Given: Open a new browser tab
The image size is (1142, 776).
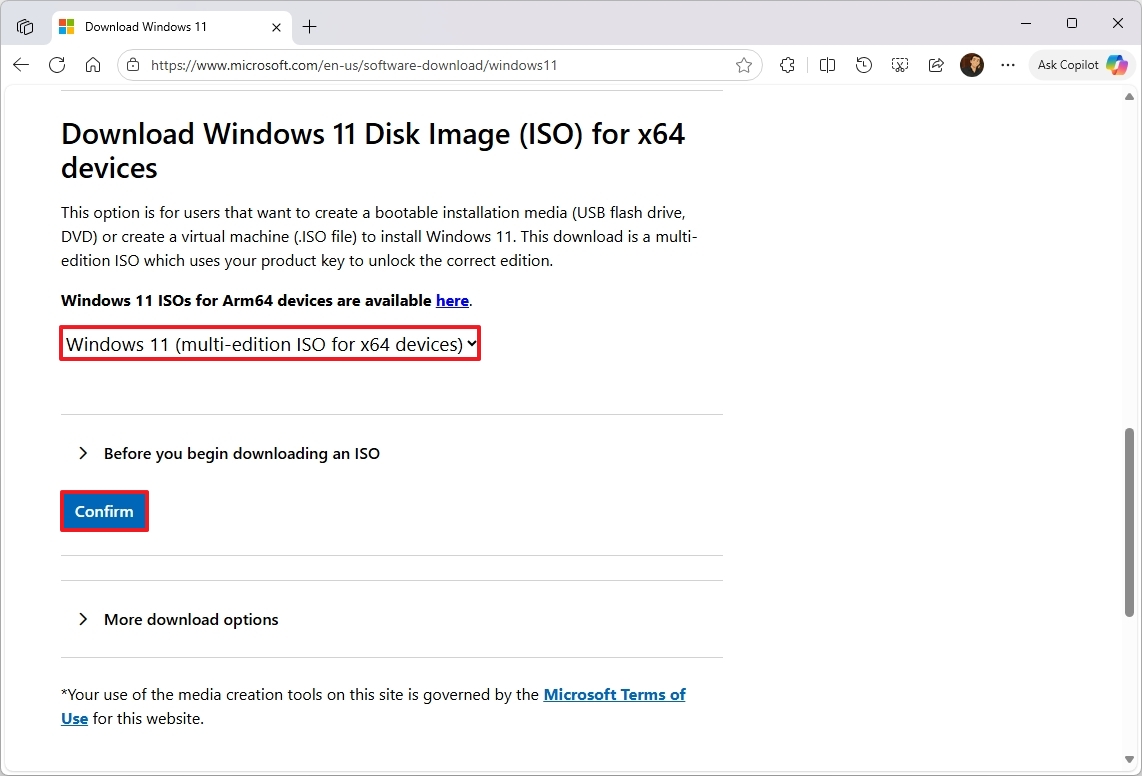Looking at the screenshot, I should tap(310, 27).
